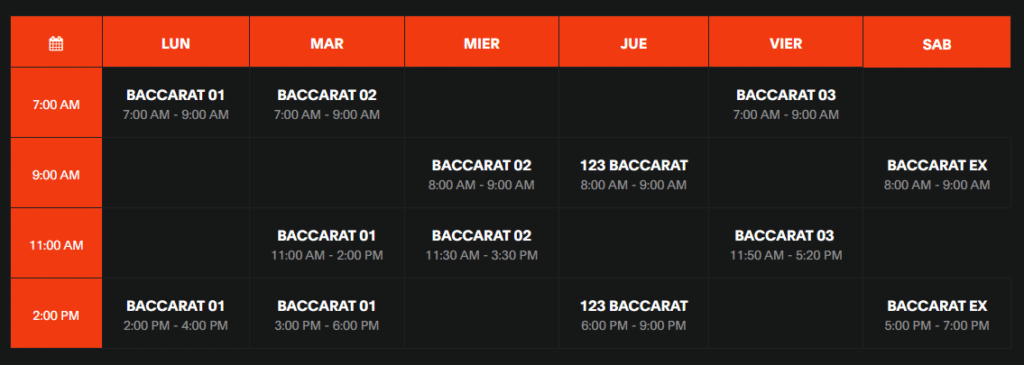
Task: Open Wednesday BACCARAT 02 11:30 AM session
Action: (x=481, y=244)
